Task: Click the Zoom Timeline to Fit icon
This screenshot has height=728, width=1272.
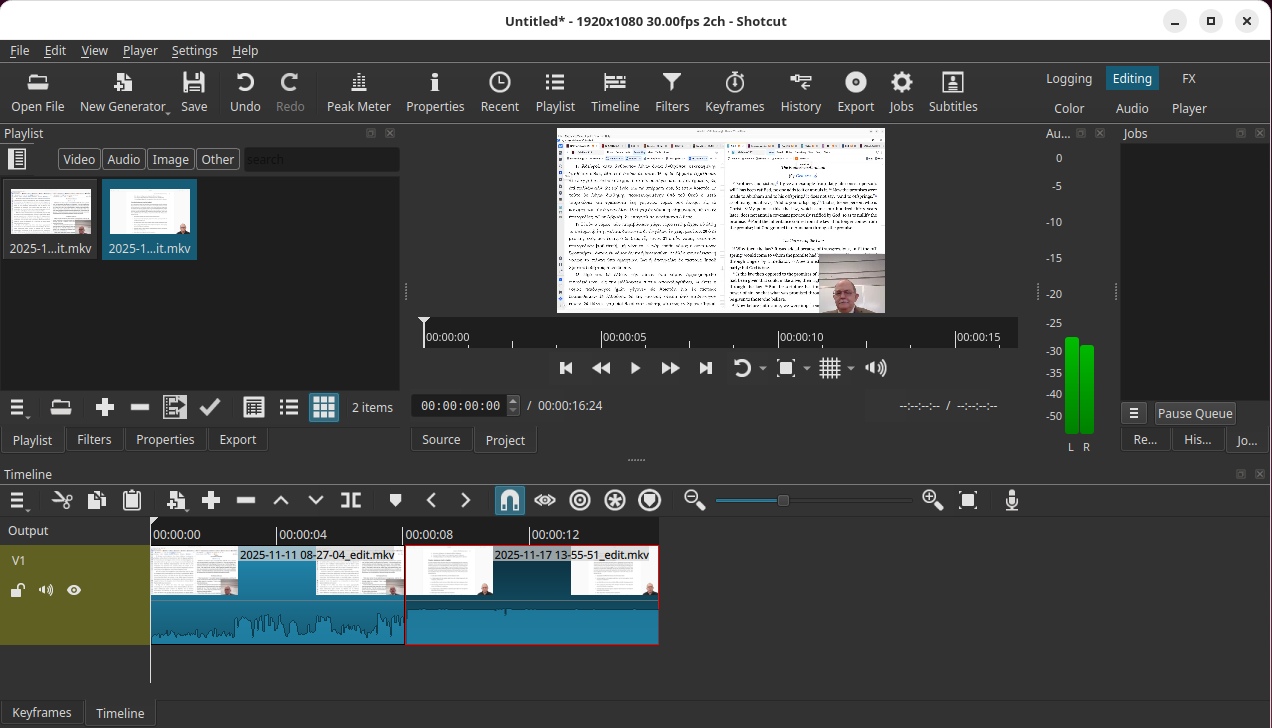Action: 967,500
